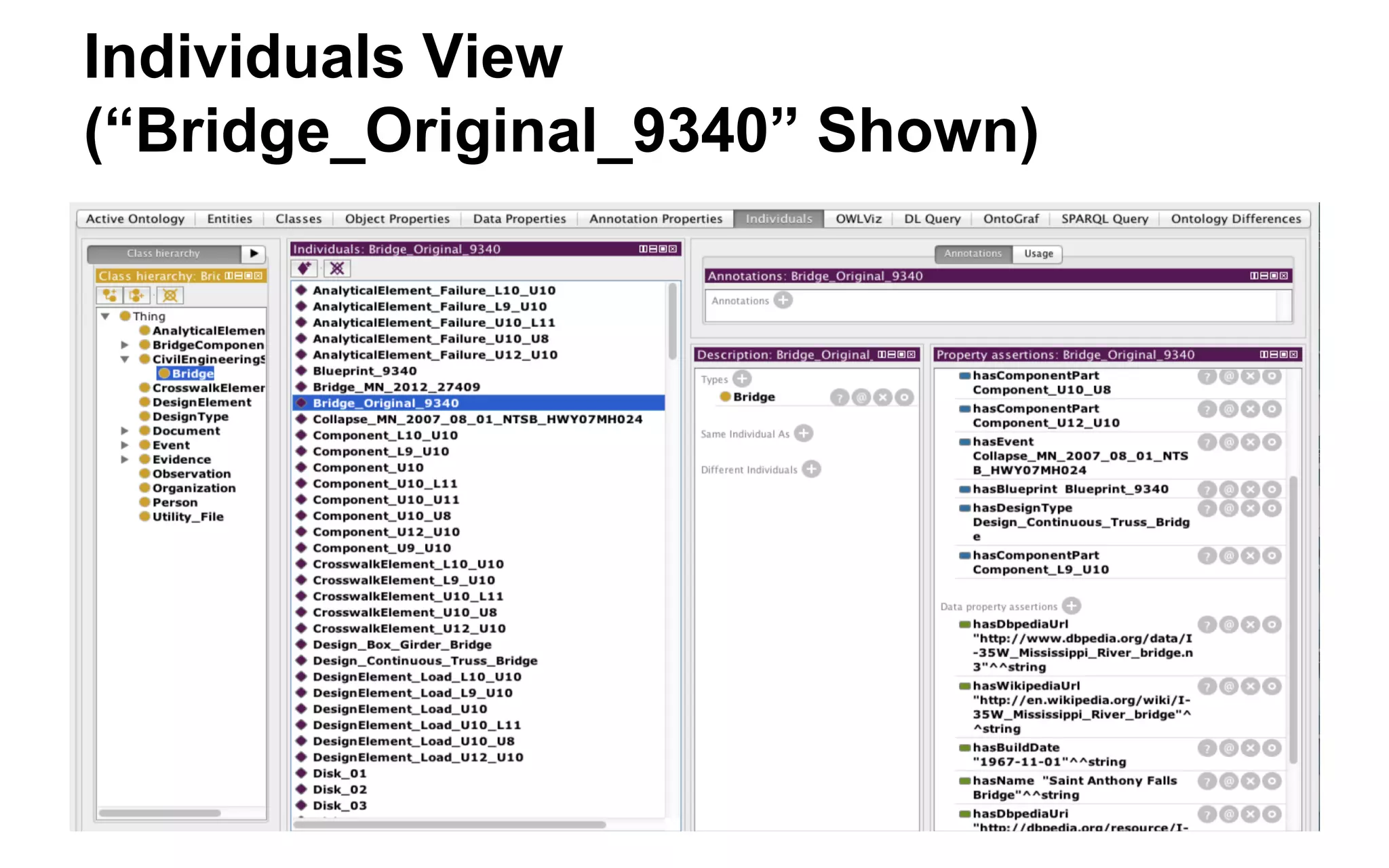Expand the BridgeComponent class node
This screenshot has height=868, width=1389.
pyautogui.click(x=125, y=345)
